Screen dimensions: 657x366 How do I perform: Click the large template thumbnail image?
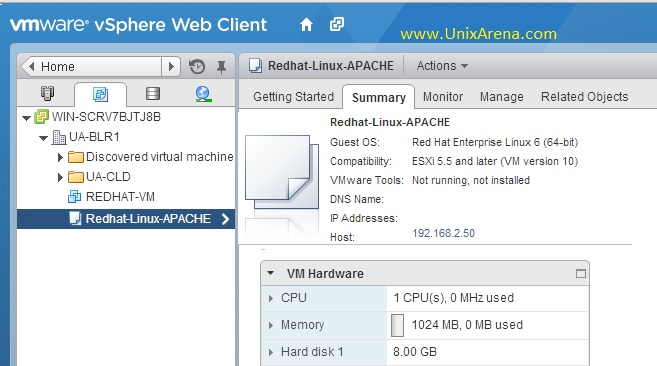282,172
